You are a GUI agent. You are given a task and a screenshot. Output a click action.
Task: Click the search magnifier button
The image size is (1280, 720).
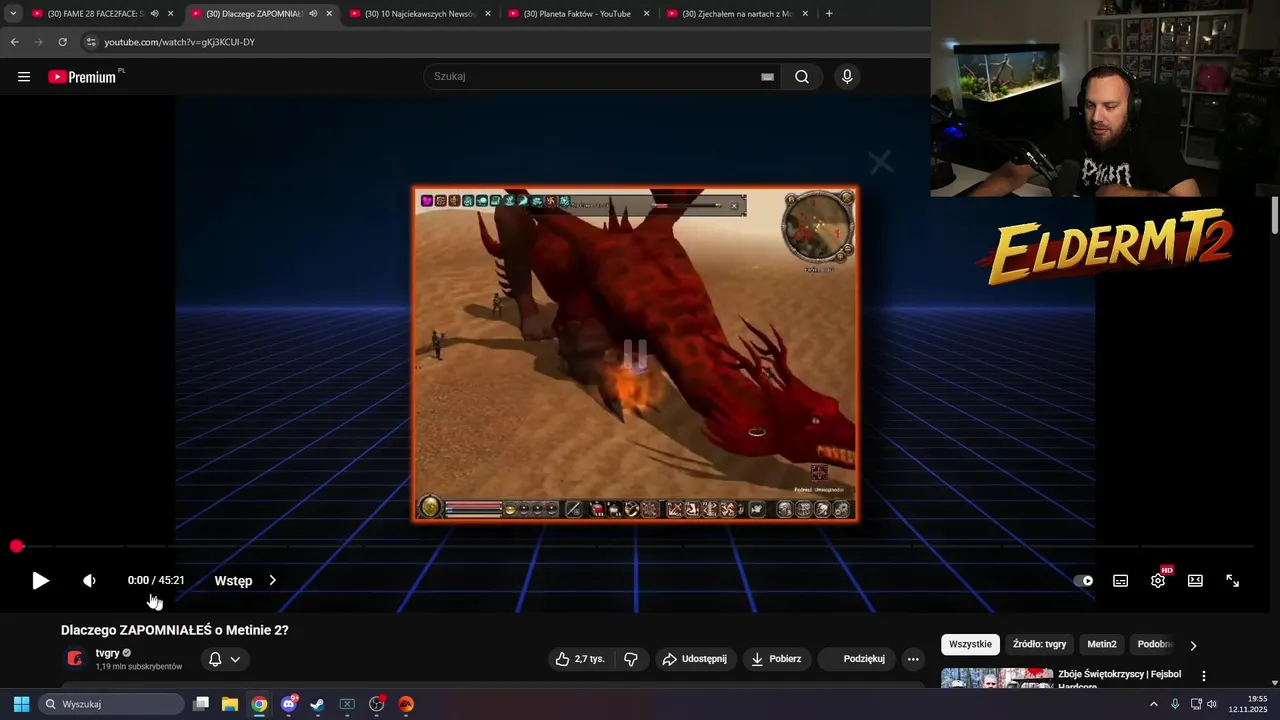point(802,77)
